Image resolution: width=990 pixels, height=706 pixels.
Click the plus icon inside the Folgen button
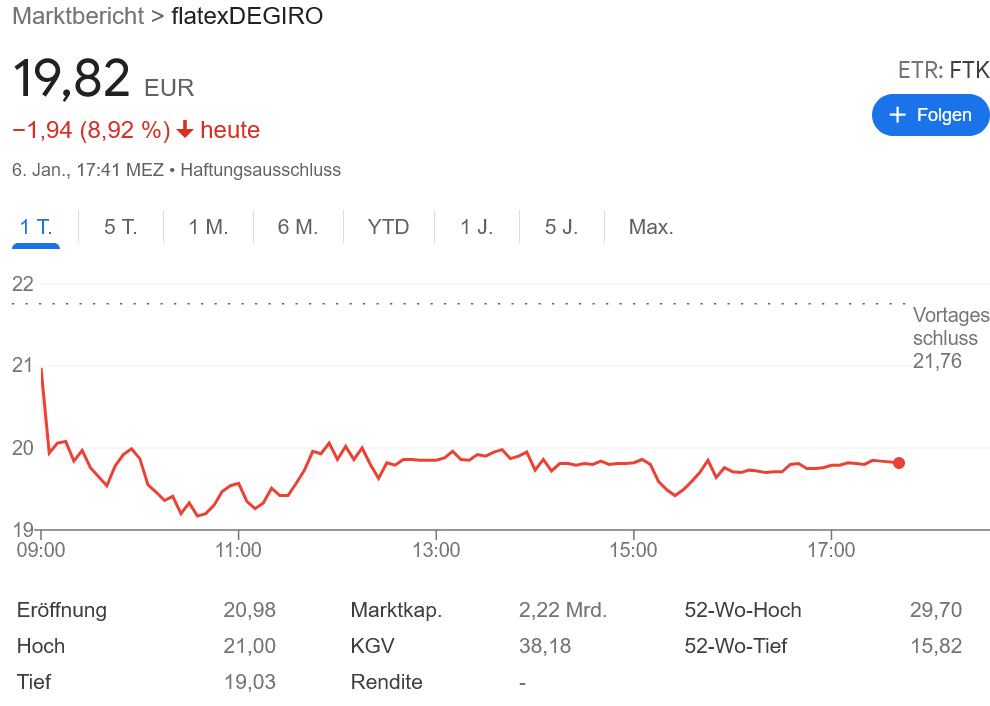coord(897,114)
